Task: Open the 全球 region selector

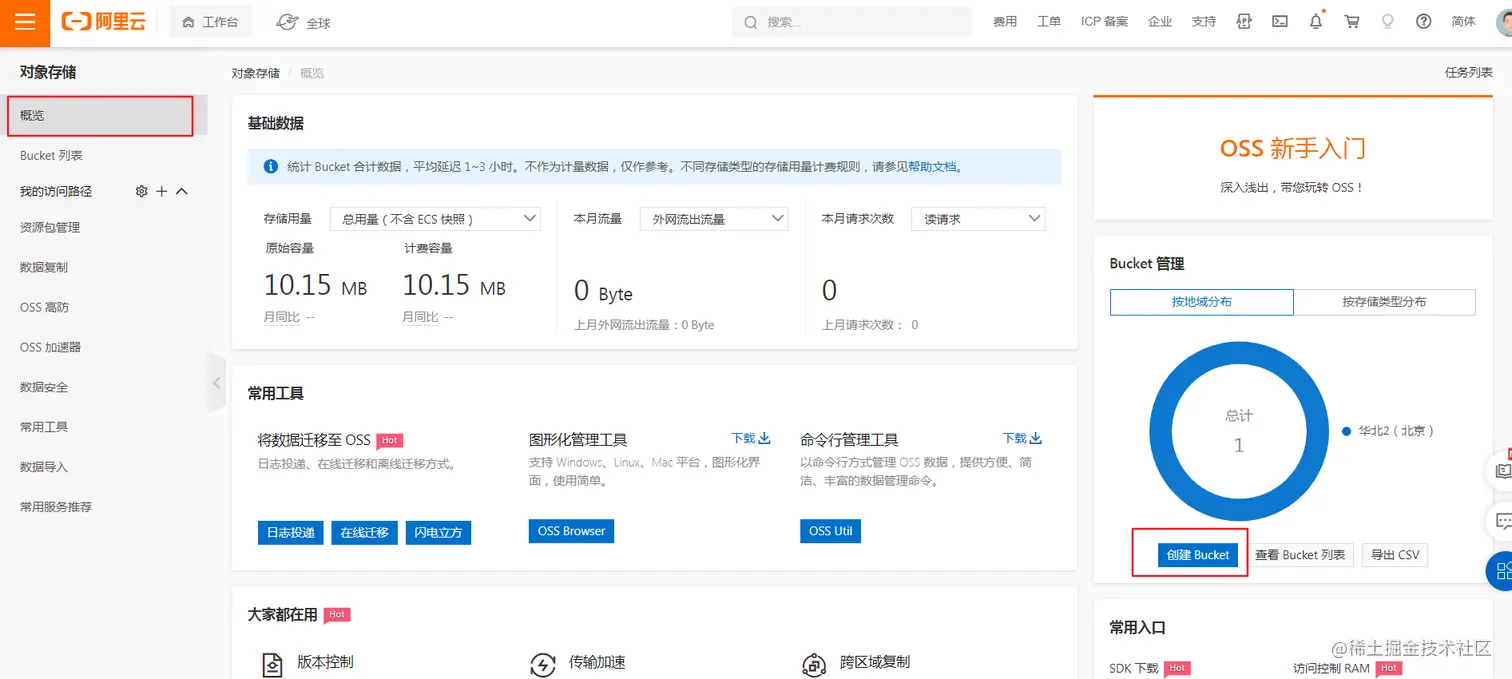Action: 303,22
